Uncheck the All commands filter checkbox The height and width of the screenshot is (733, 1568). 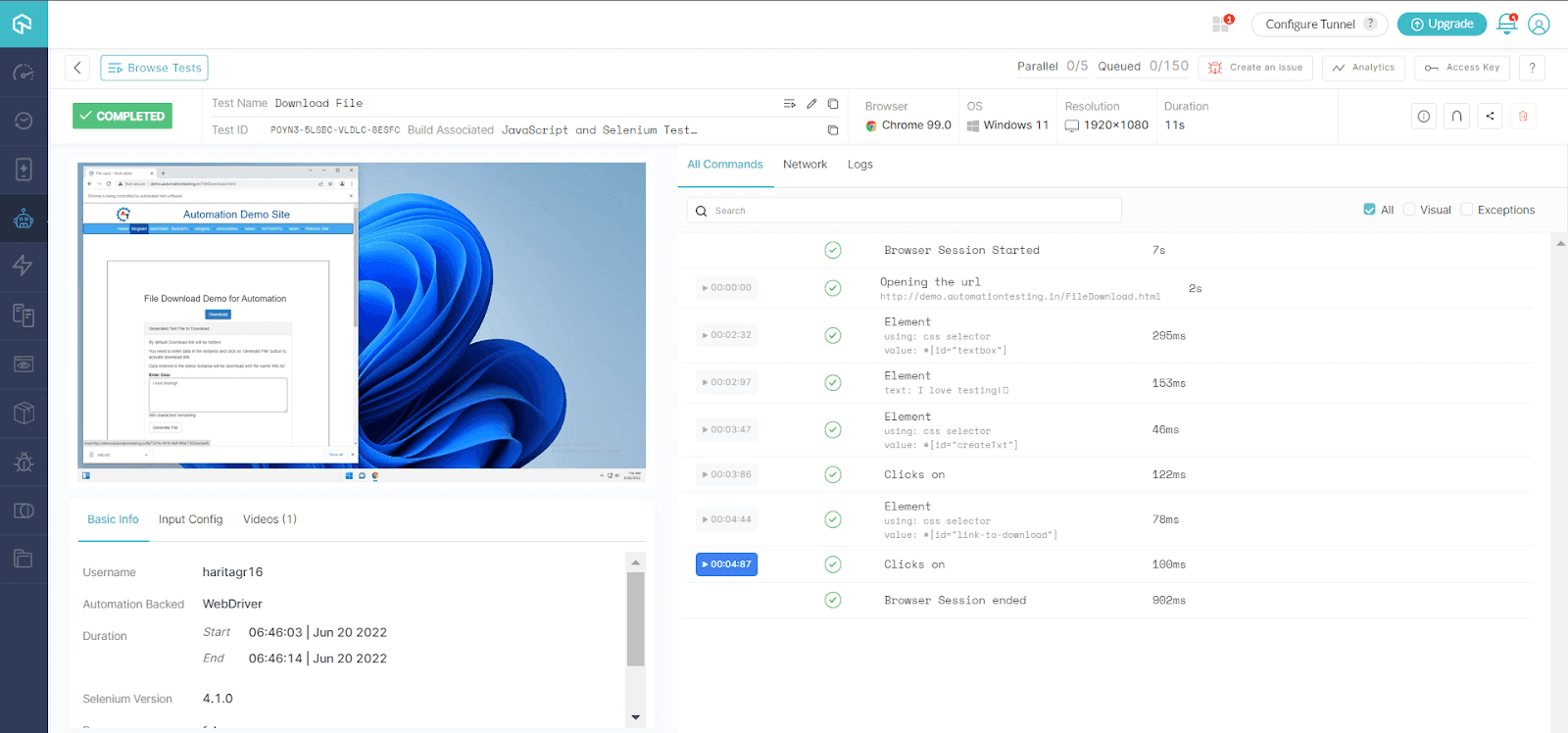point(1369,210)
